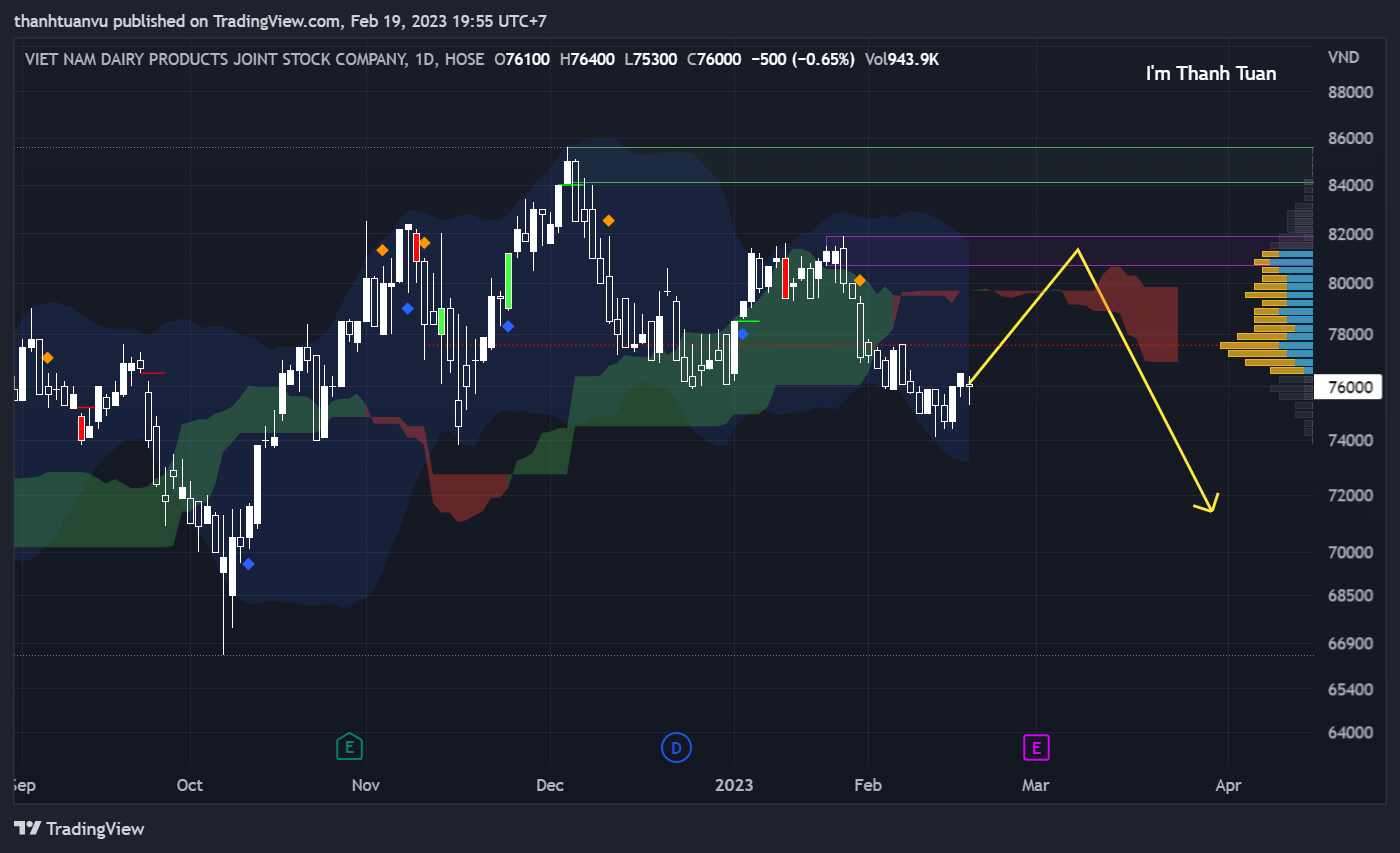
Task: Click the thanhtuanvu author name in header
Action: tap(63, 21)
